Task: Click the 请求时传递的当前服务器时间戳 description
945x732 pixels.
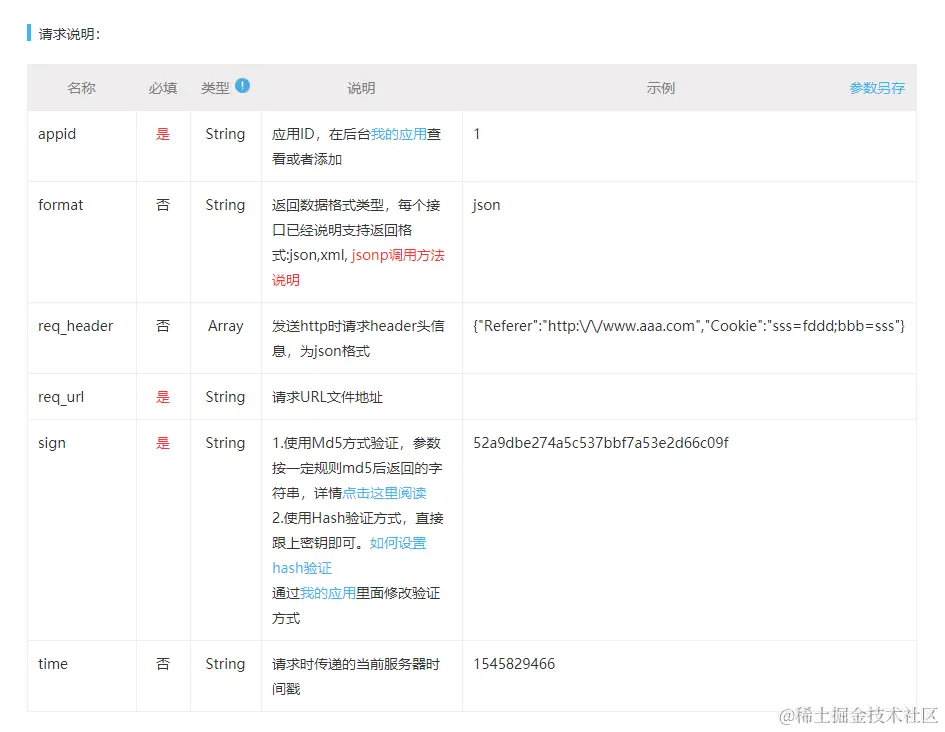Action: [x=356, y=676]
